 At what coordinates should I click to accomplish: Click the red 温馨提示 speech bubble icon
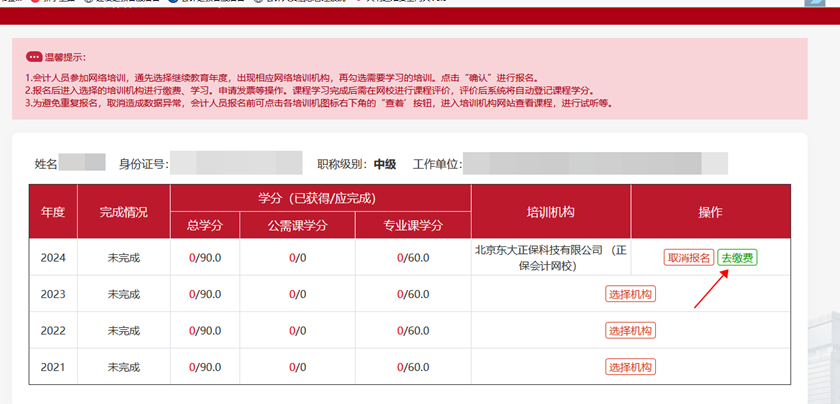(x=34, y=57)
